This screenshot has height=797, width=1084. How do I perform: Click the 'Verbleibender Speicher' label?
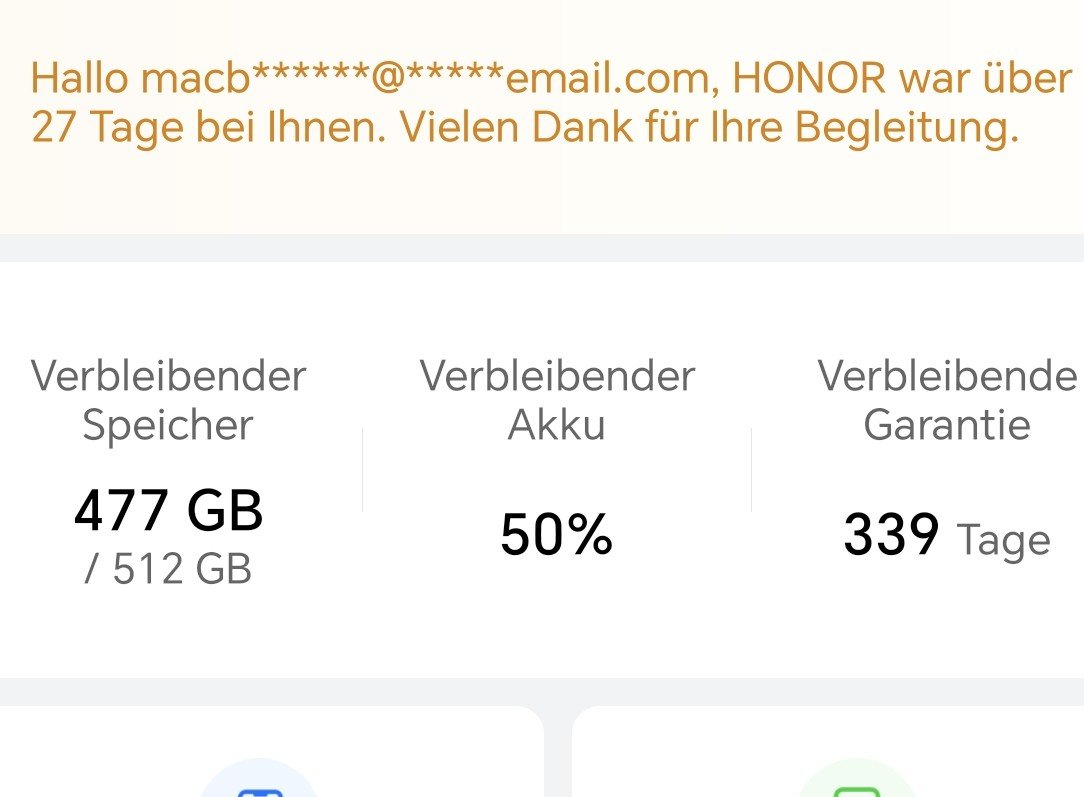tap(168, 400)
